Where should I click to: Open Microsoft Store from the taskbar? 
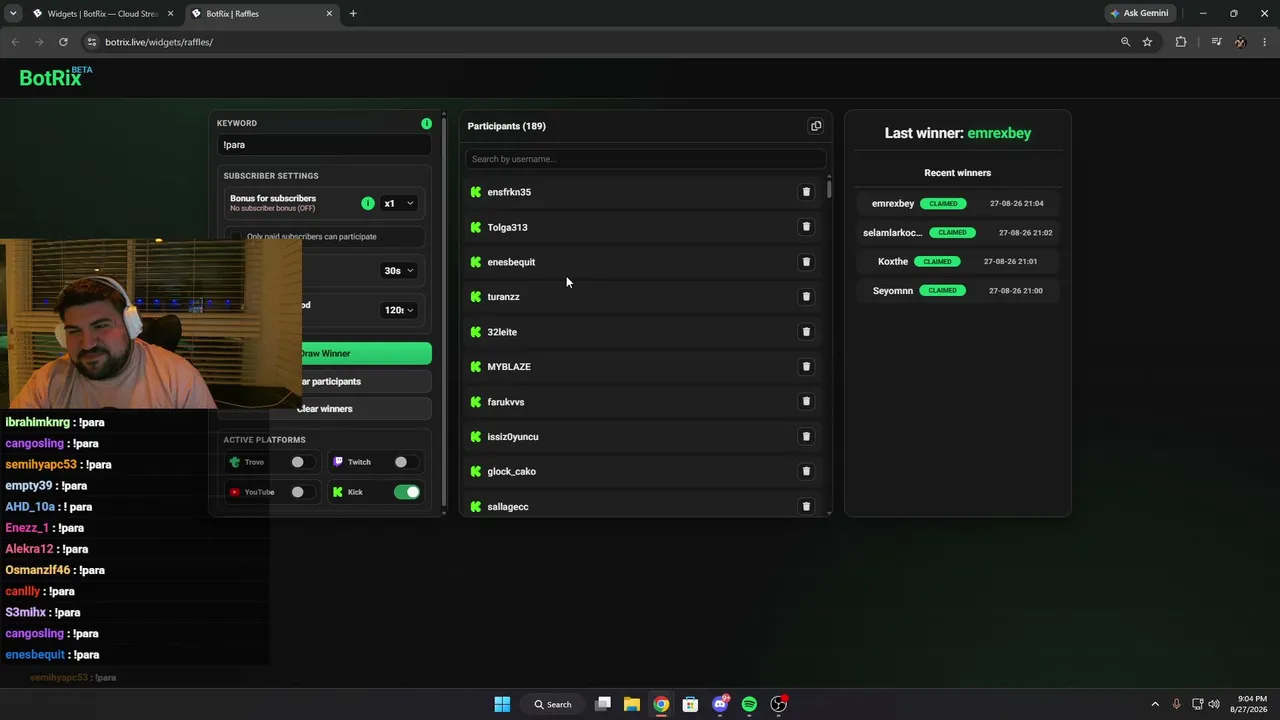click(690, 704)
